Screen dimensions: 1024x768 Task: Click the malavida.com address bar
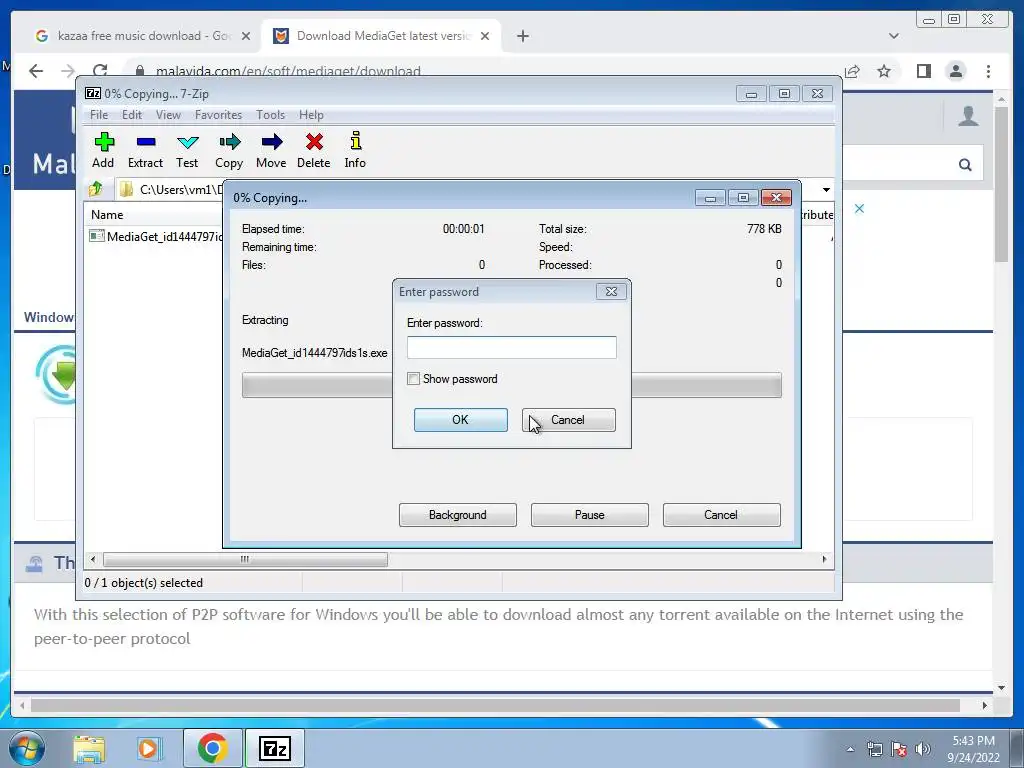click(287, 71)
